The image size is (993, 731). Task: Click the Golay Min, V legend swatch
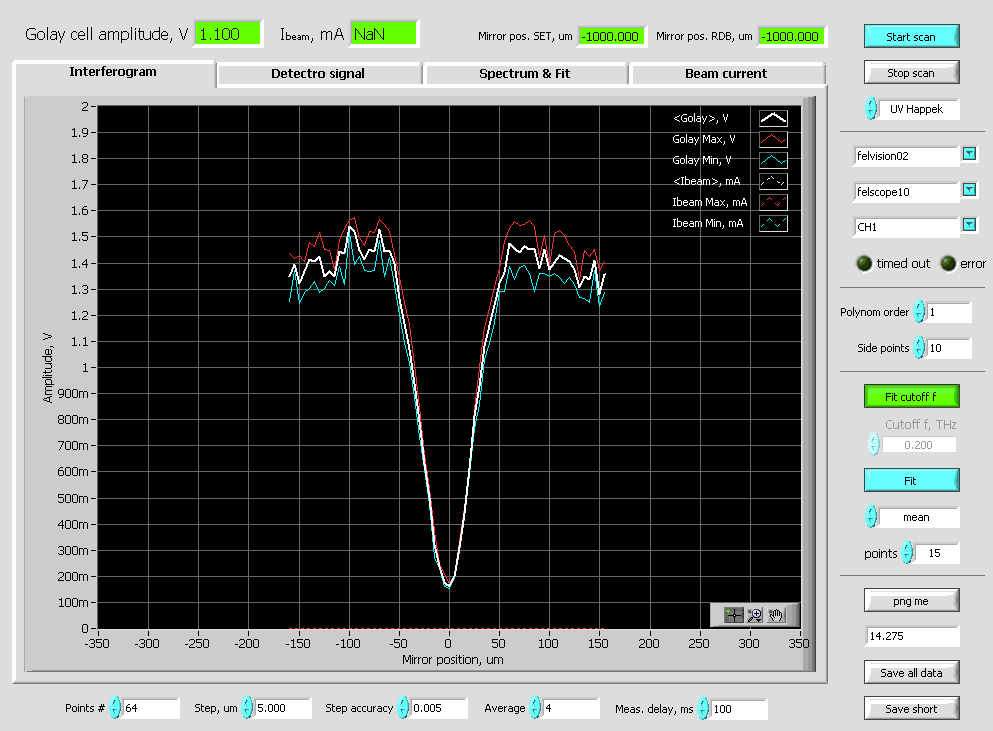click(x=773, y=160)
